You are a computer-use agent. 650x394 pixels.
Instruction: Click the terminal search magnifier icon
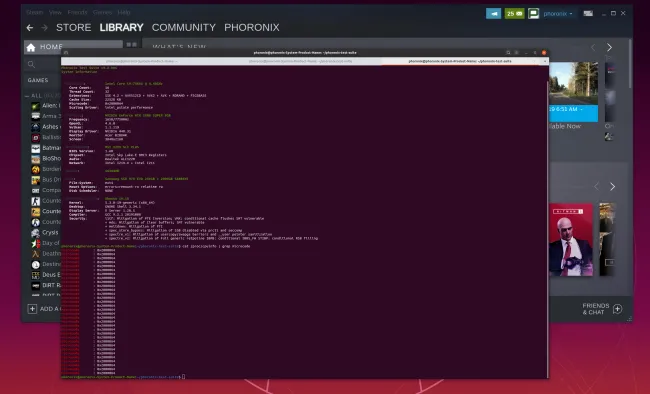[x=508, y=53]
